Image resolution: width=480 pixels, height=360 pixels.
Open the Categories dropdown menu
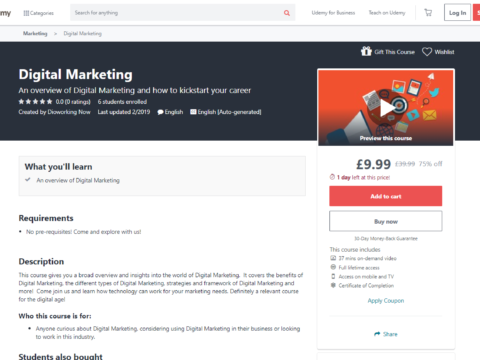pos(38,13)
